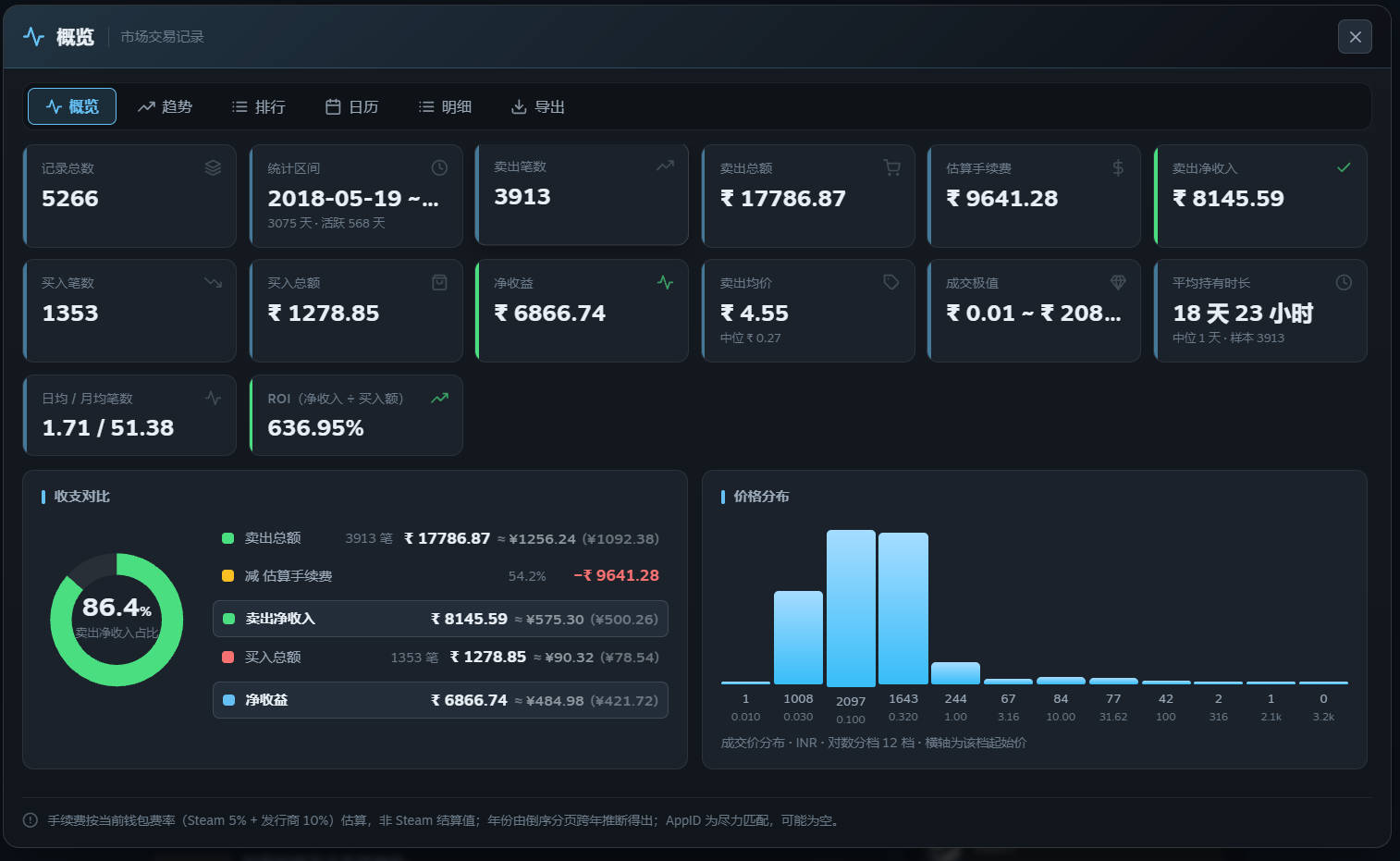Select the 净收益 row in 收支对比
1400x861 pixels.
click(x=440, y=700)
